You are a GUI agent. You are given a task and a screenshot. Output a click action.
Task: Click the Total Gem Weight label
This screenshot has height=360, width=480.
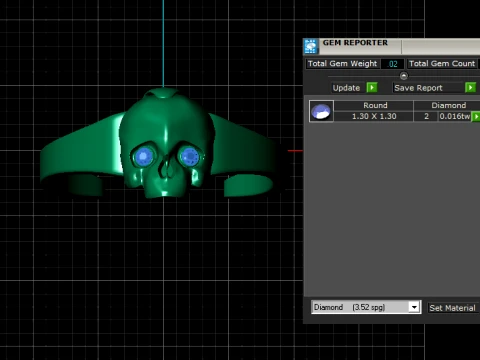click(342, 64)
